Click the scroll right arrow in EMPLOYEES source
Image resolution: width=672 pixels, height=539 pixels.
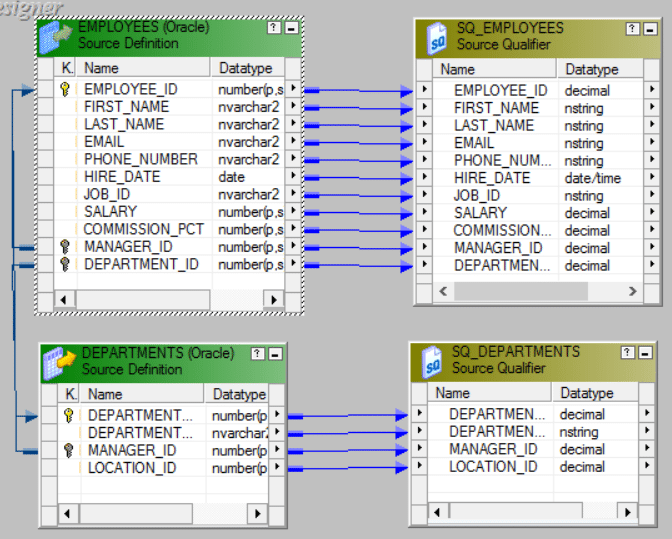[x=274, y=299]
